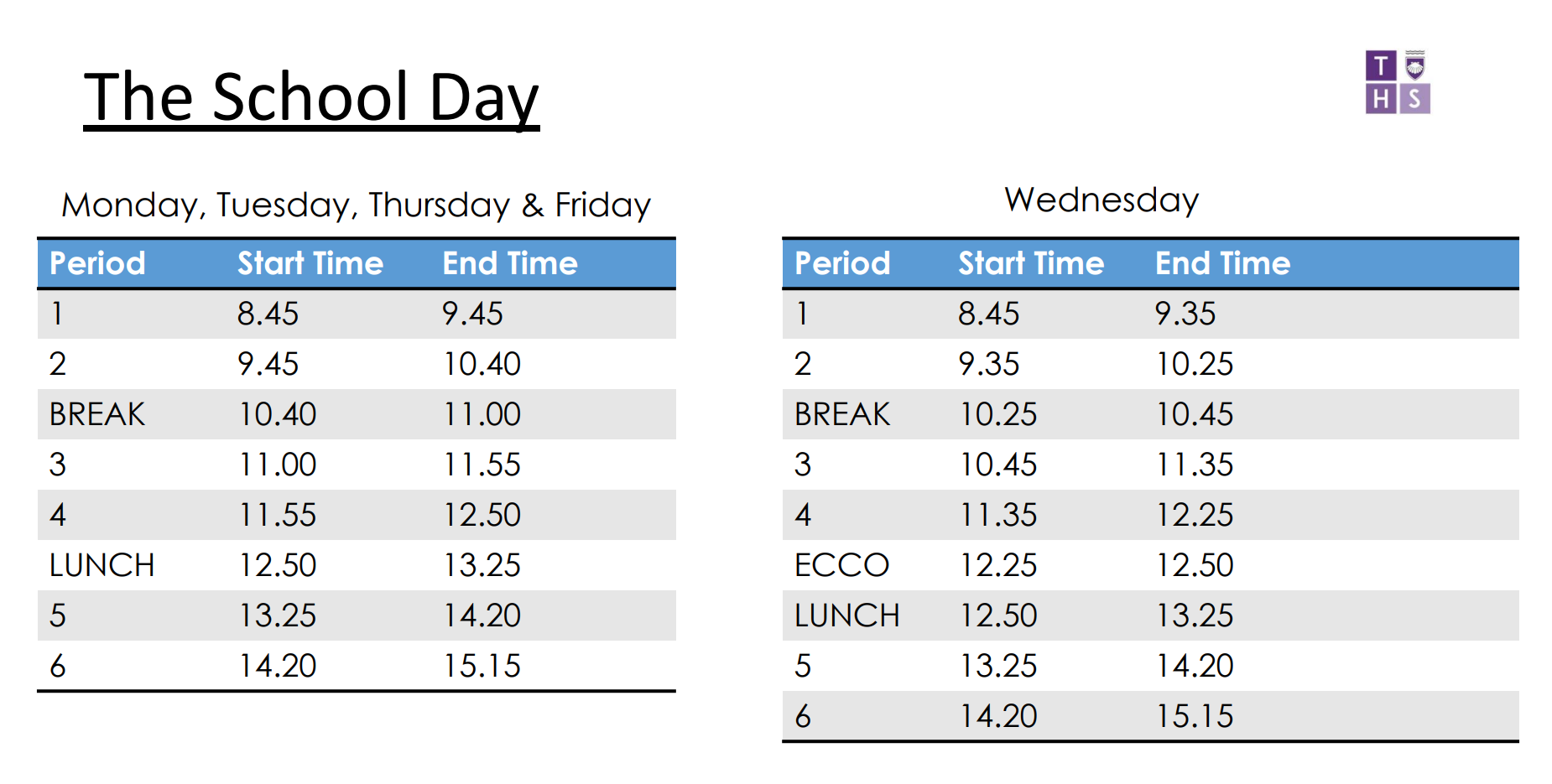Select 15.15 end time in left table

tap(482, 666)
